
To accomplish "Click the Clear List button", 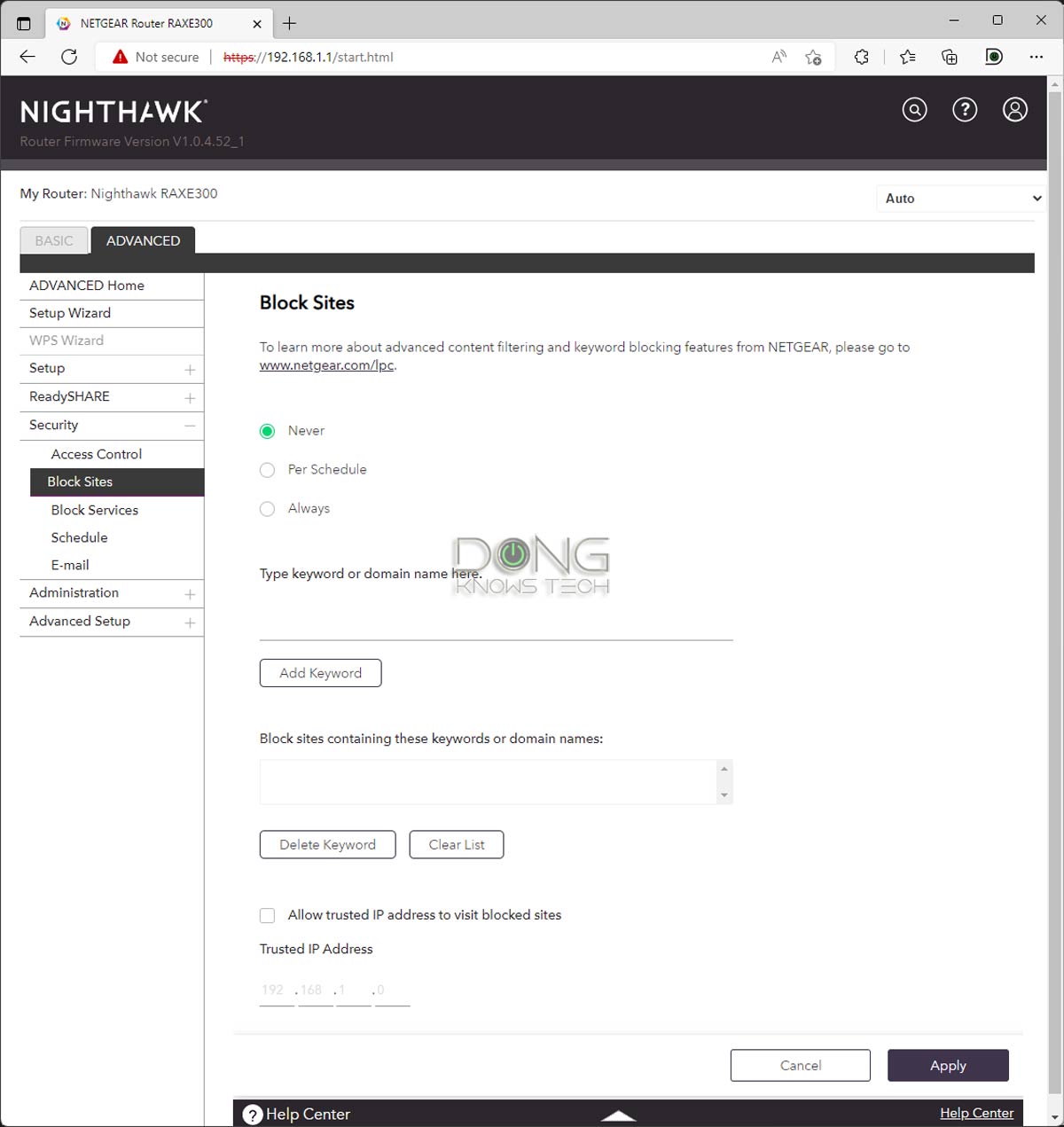I will pos(457,845).
